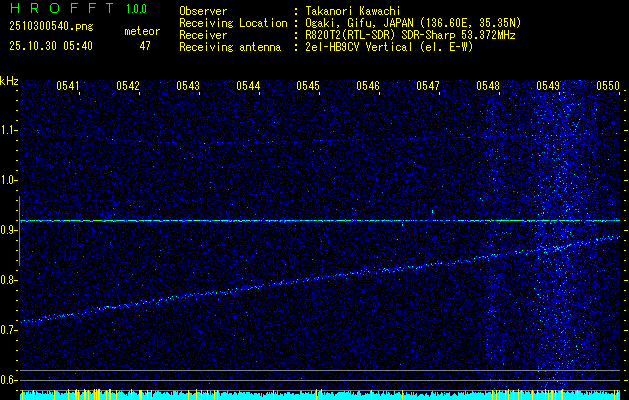Click the 0541 time marker
The image size is (629, 400).
pos(68,87)
